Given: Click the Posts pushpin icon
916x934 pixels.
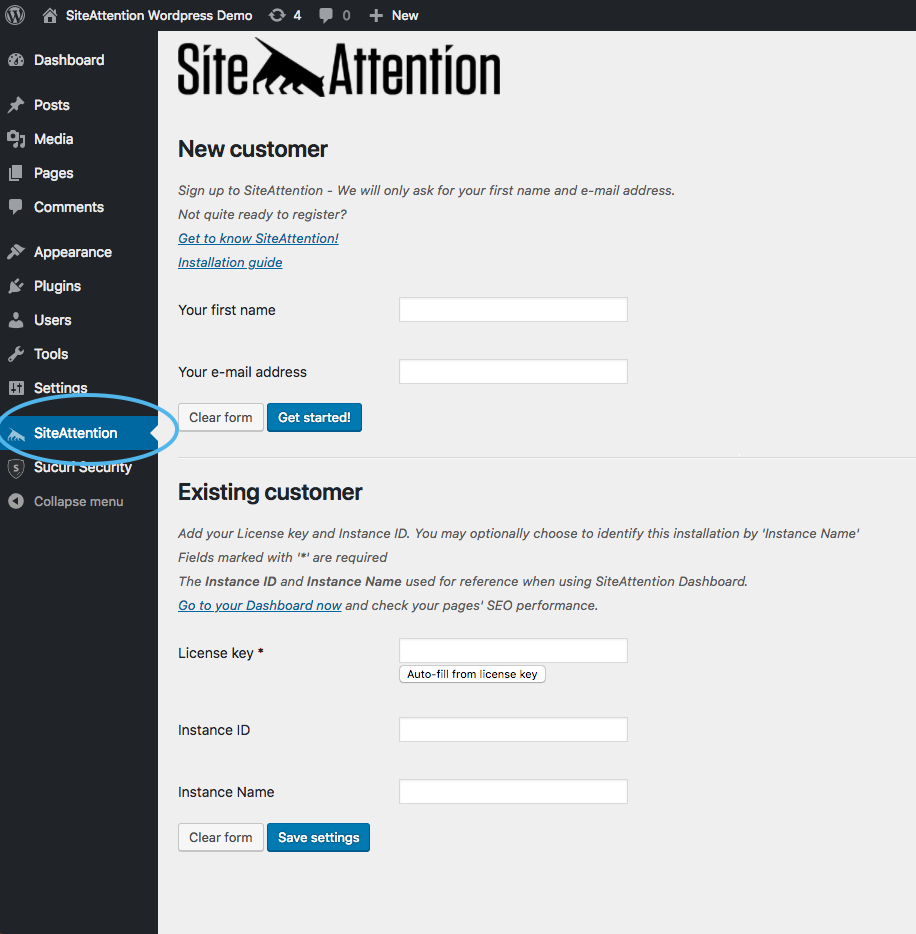Looking at the screenshot, I should click(x=16, y=105).
